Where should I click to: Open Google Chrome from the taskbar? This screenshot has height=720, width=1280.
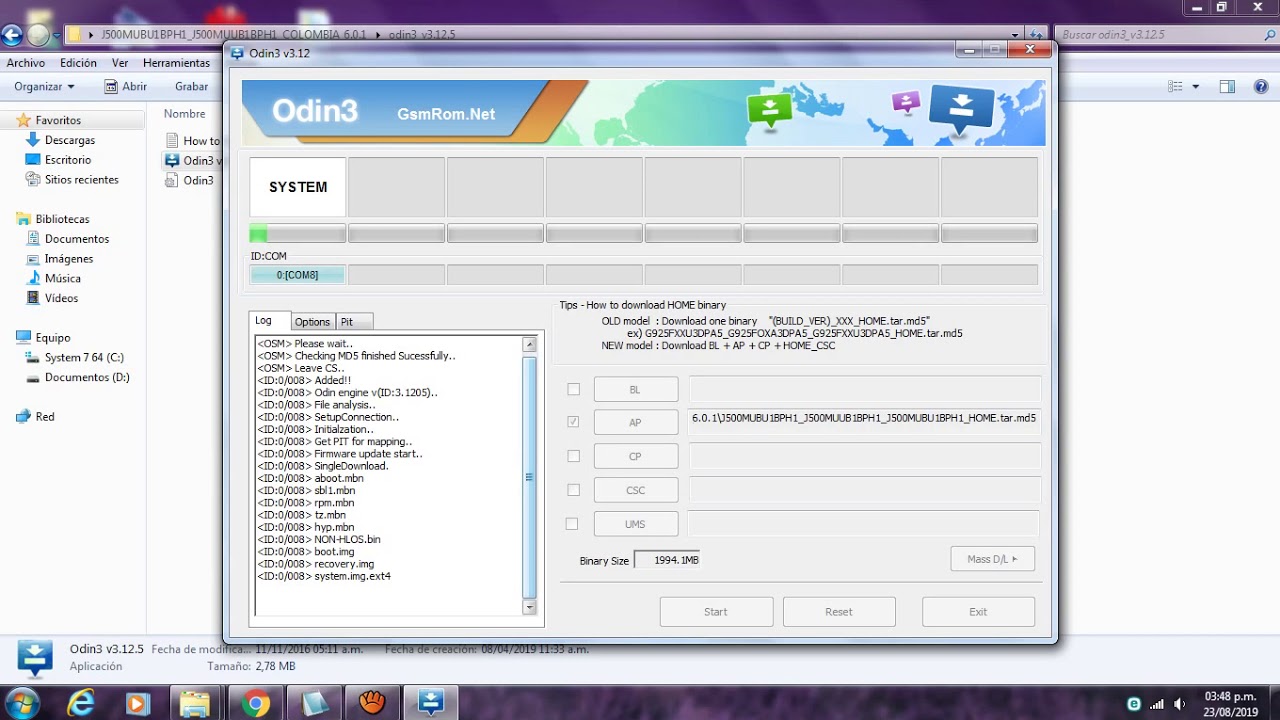pyautogui.click(x=255, y=703)
